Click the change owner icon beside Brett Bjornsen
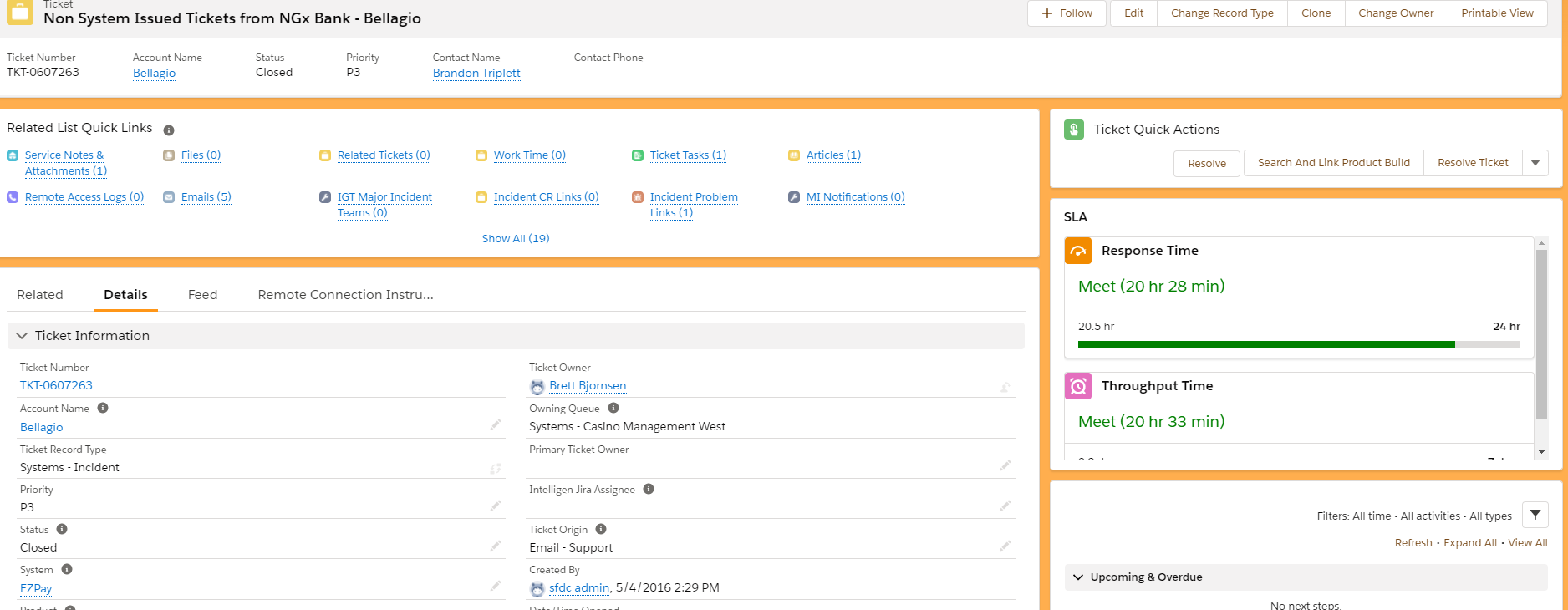 1005,387
